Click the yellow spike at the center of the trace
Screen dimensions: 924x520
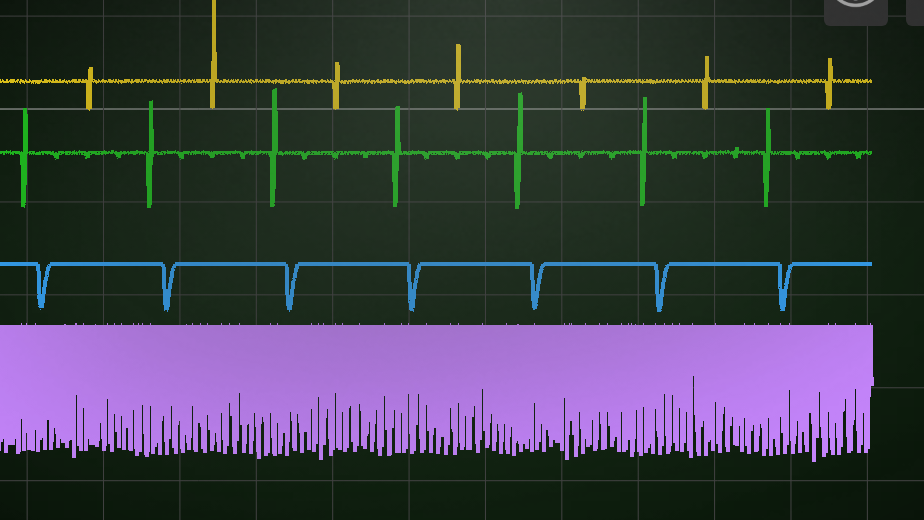point(458,75)
